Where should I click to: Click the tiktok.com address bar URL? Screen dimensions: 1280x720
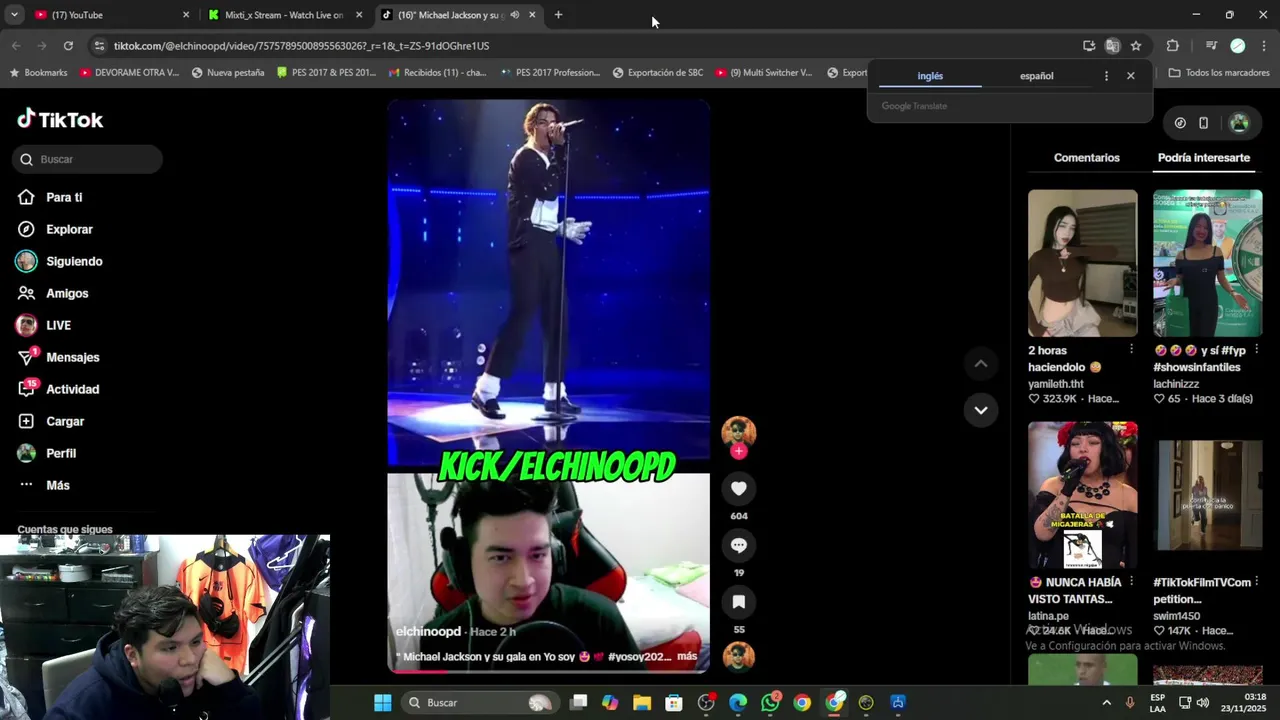tap(301, 46)
